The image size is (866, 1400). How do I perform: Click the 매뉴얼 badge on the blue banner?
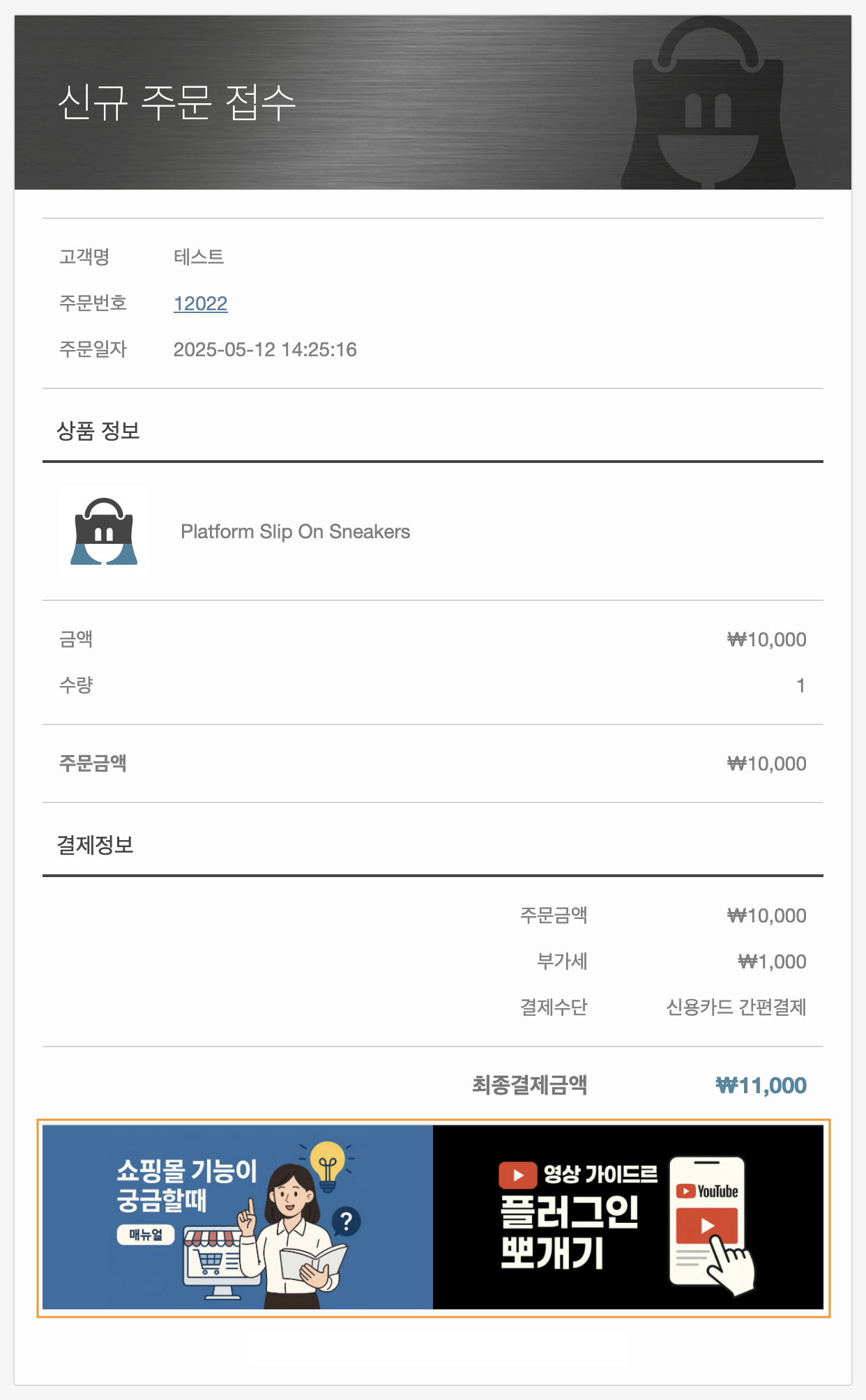(x=146, y=1235)
